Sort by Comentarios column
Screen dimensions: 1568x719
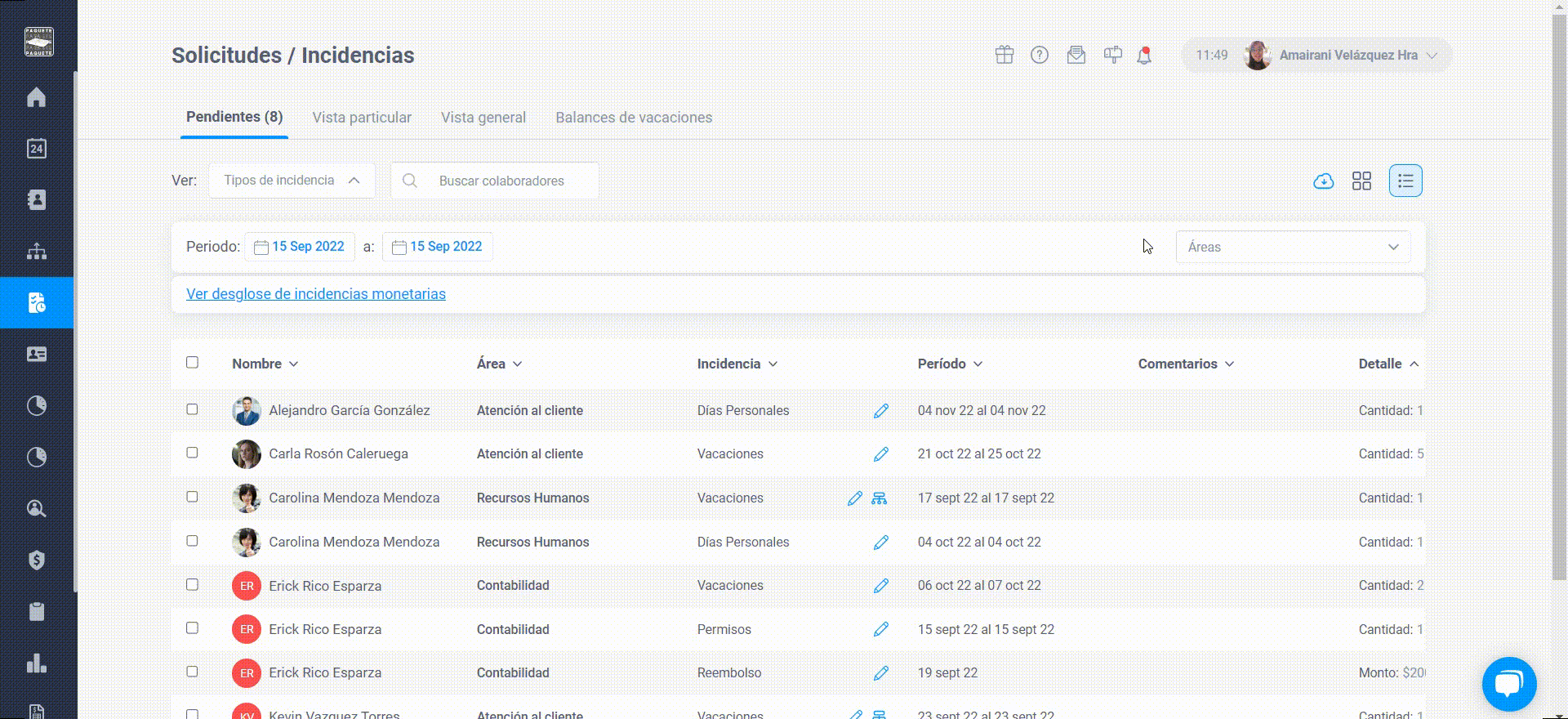click(x=1186, y=364)
